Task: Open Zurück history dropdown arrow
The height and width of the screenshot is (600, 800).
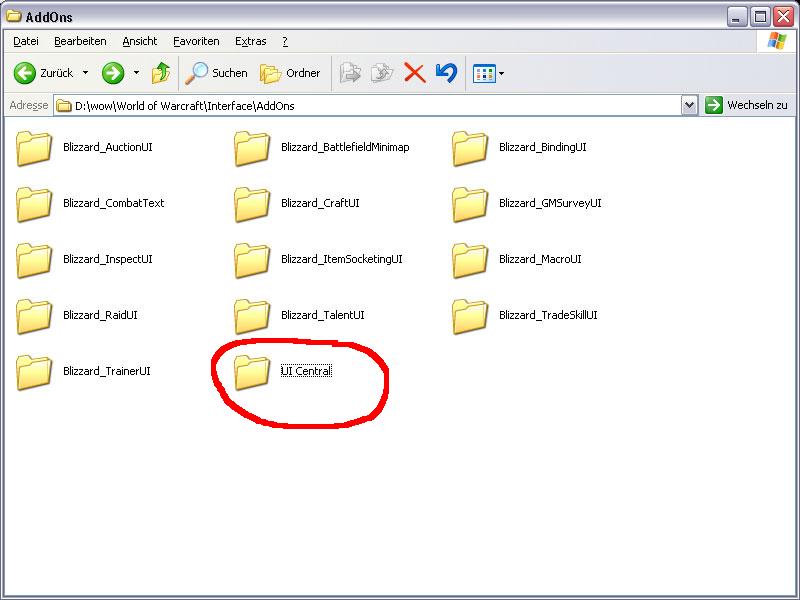Action: (x=85, y=73)
